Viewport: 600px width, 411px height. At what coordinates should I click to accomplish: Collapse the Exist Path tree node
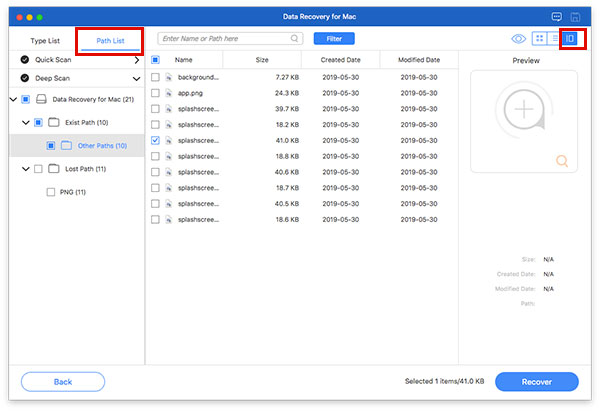(26, 123)
